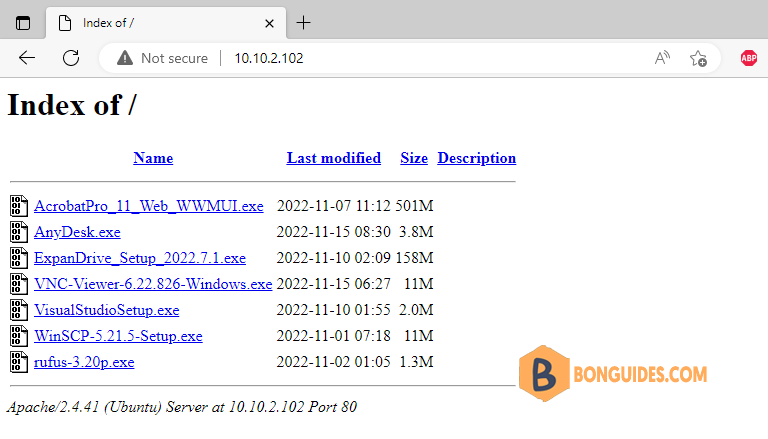The height and width of the screenshot is (439, 768).
Task: Download ExpanDrive_Setup_2022.7.1.exe
Action: (140, 258)
